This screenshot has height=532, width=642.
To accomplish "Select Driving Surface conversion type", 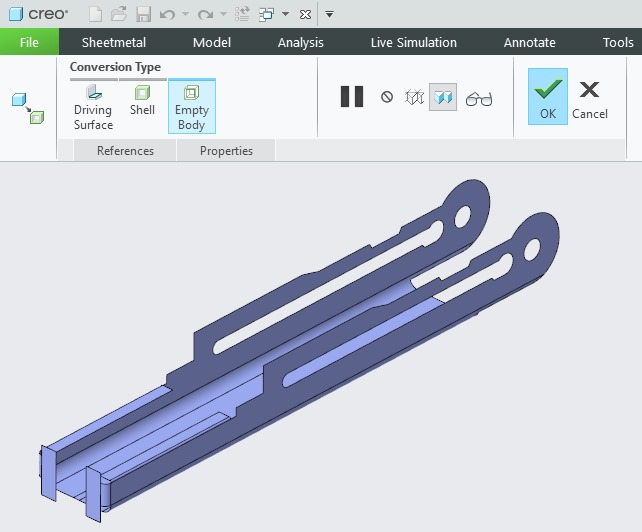I will pos(93,107).
